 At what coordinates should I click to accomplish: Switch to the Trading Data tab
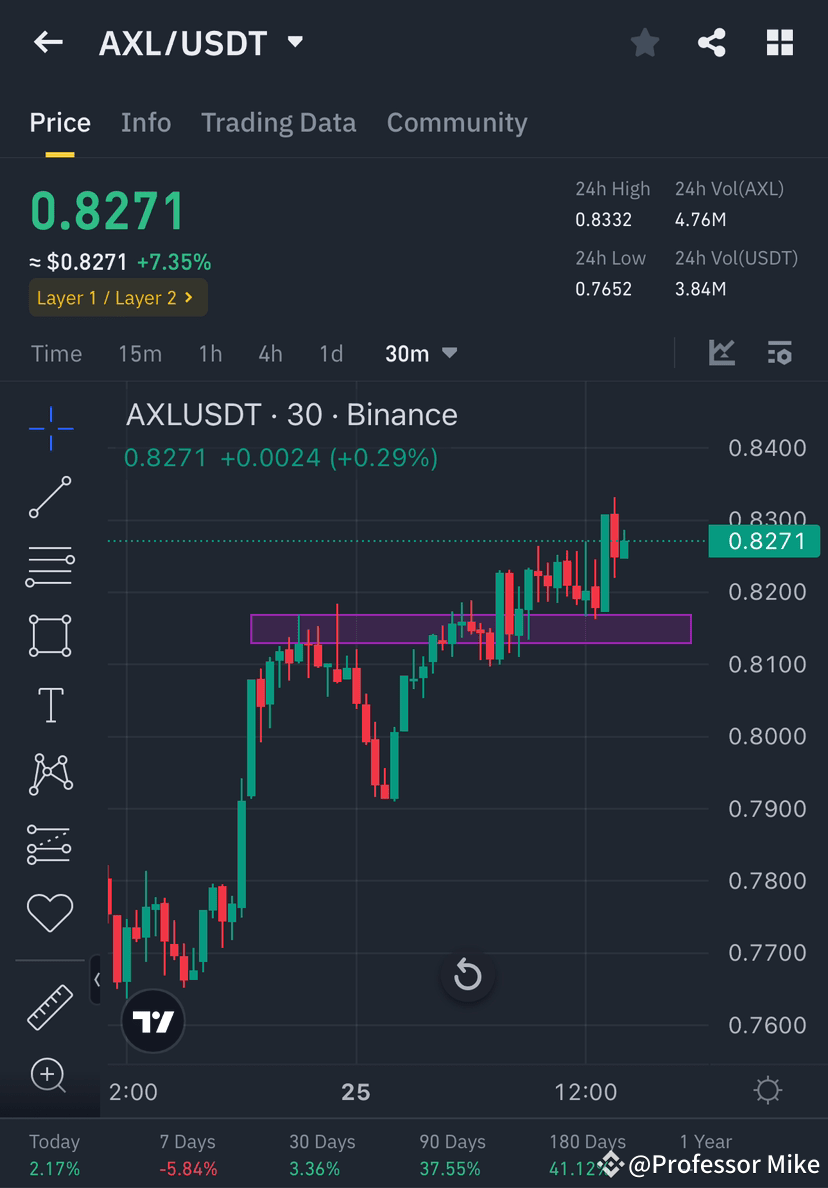(x=279, y=122)
